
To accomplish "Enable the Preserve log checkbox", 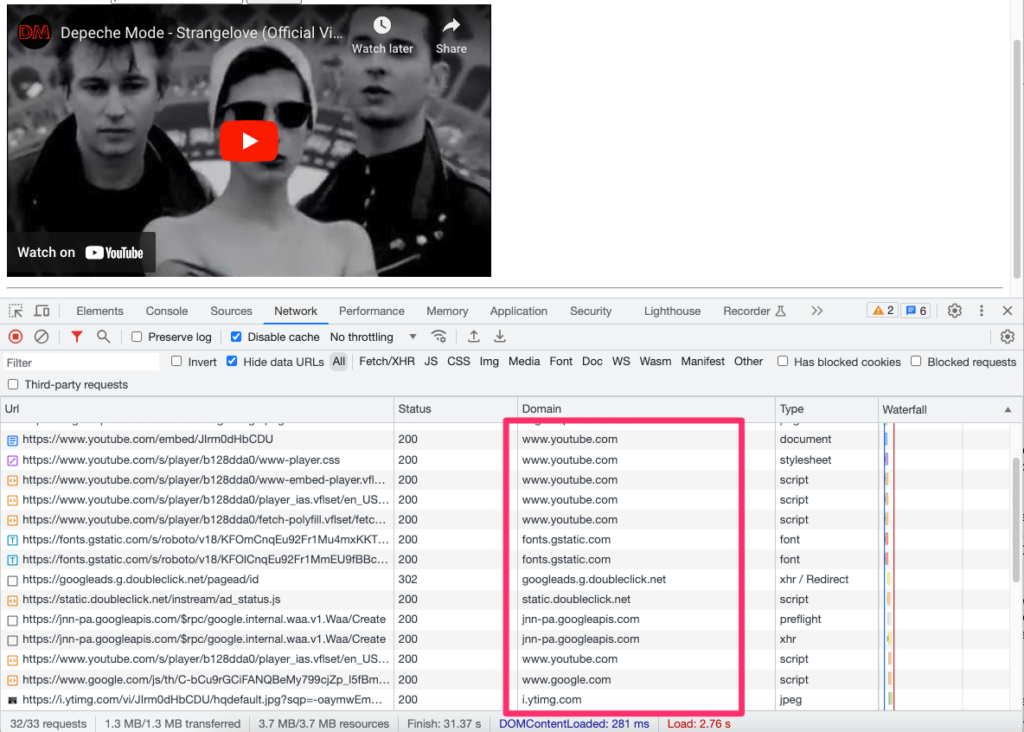I will 136,337.
